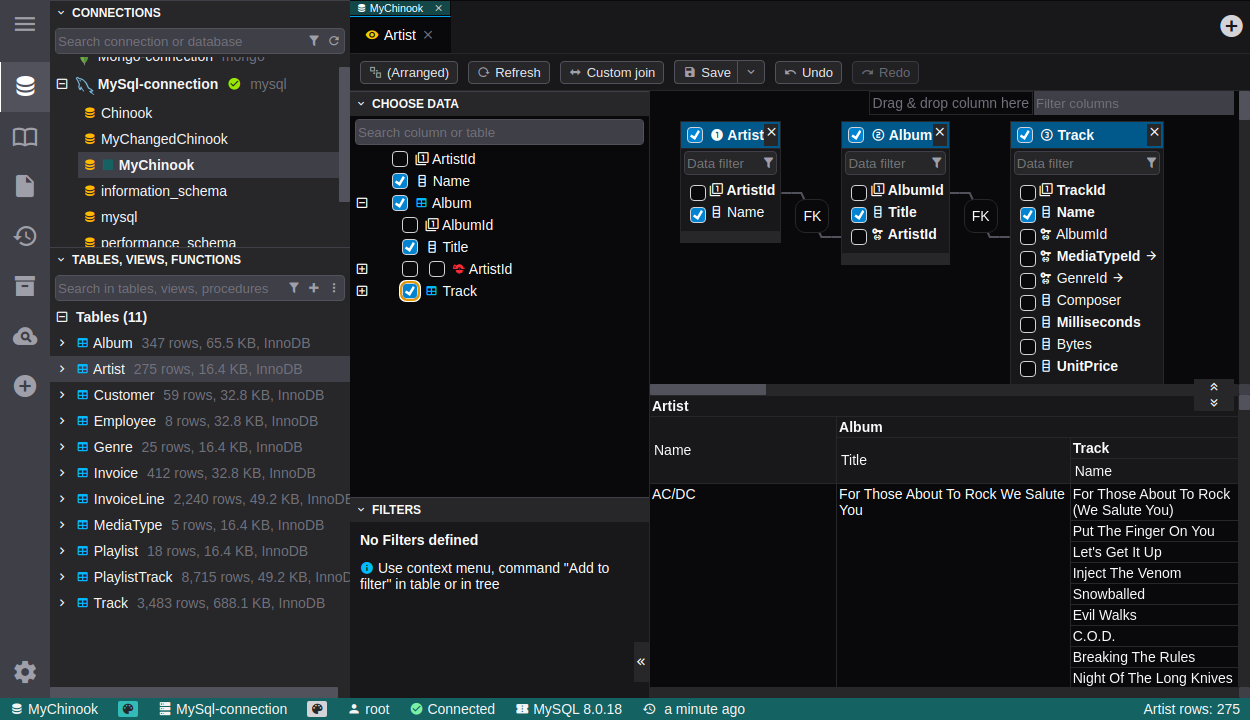Open settings gear in sidebar
1250x720 pixels.
pyautogui.click(x=25, y=672)
